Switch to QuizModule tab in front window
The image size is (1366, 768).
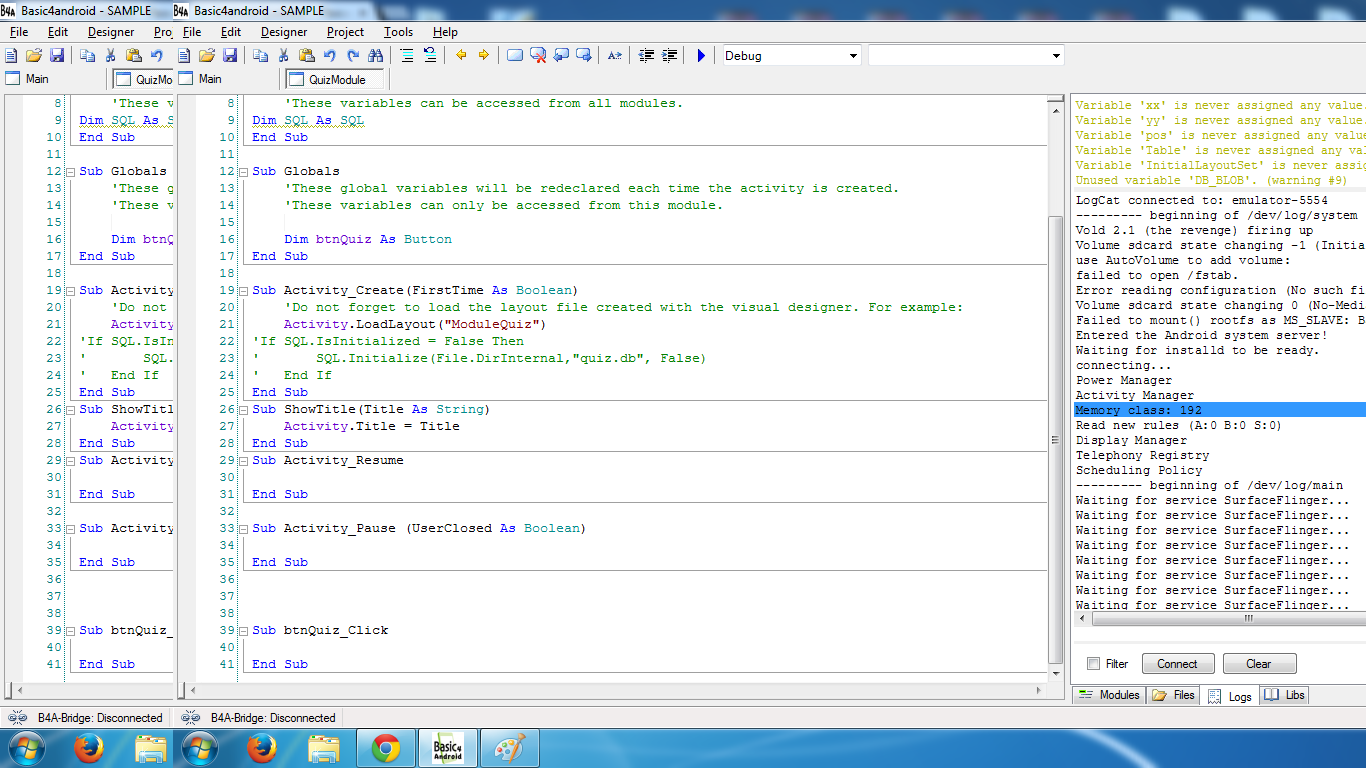point(335,80)
